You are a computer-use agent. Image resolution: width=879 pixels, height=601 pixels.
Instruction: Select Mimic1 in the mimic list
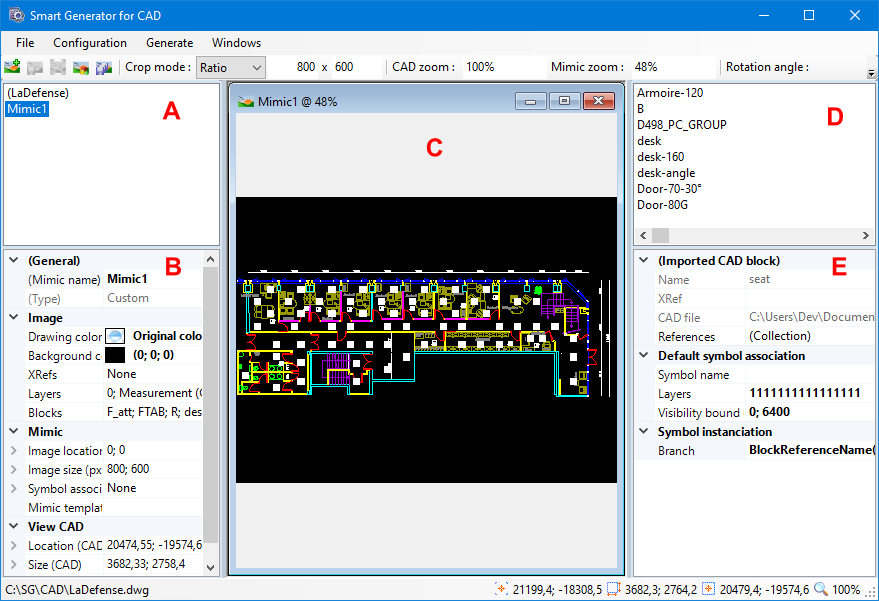26,109
